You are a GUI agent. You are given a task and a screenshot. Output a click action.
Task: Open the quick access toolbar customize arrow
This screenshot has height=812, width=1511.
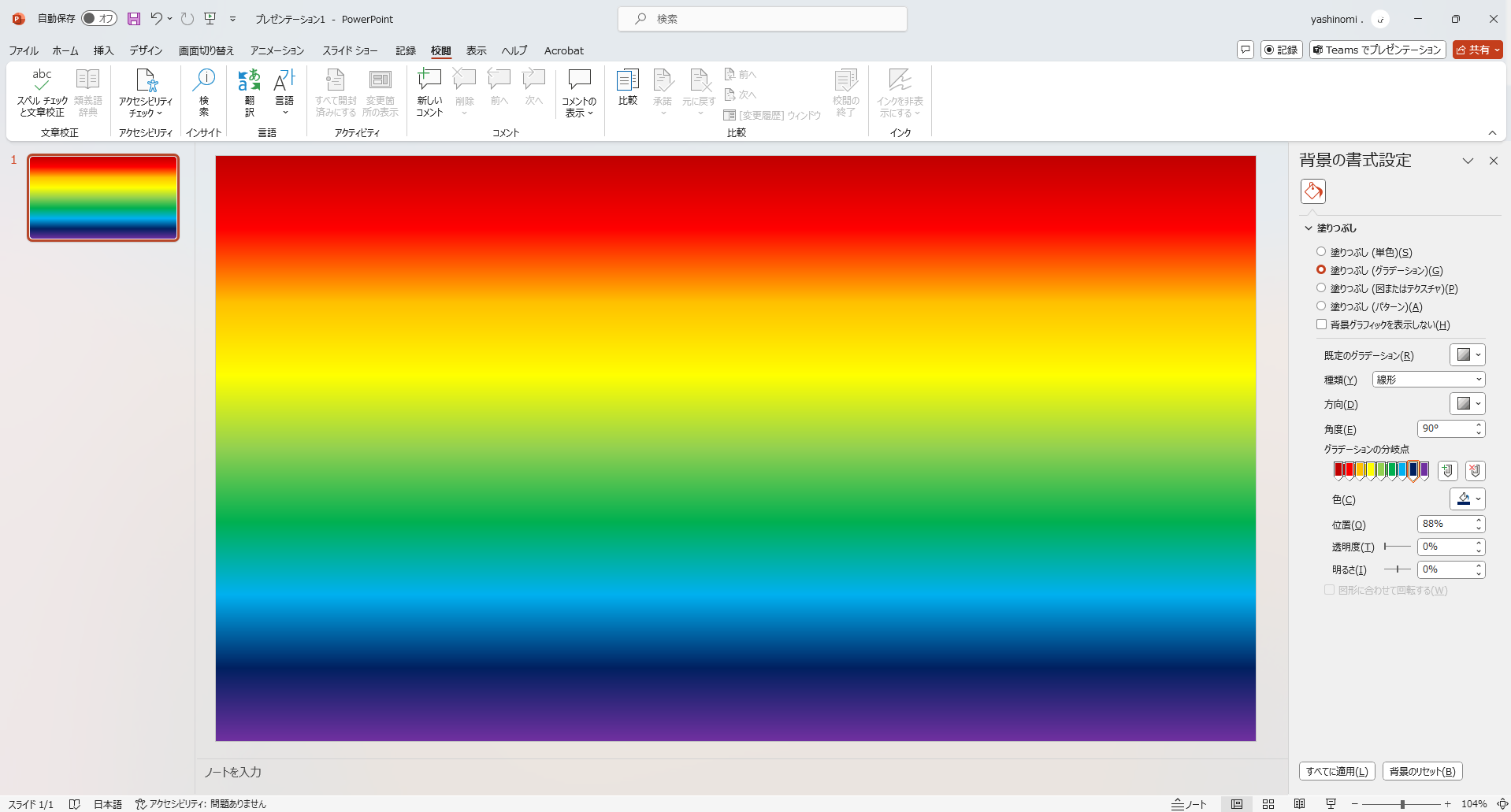(233, 19)
